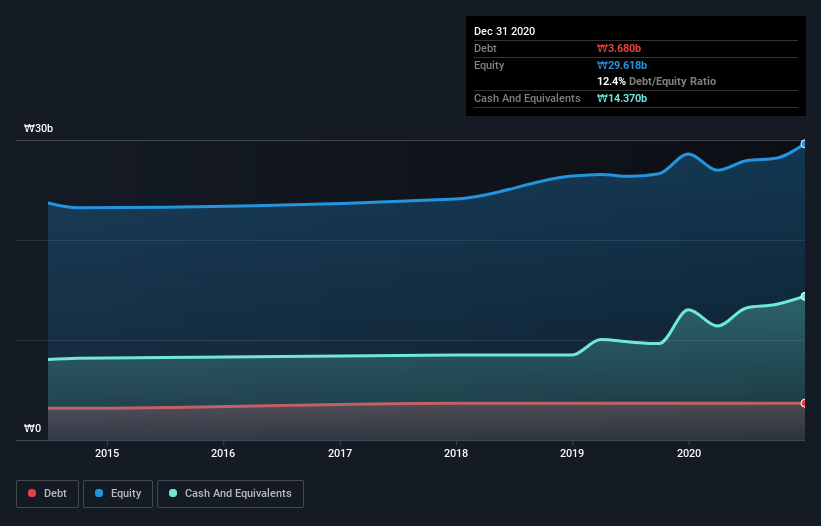Click the blue Equity legend dot
Viewport: 821px width, 526px height.
click(99, 493)
